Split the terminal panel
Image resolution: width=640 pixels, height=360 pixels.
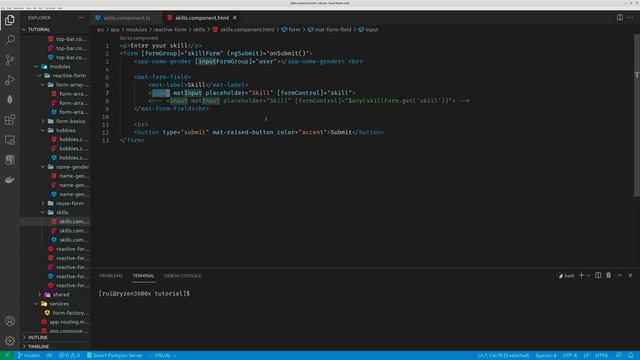point(598,276)
